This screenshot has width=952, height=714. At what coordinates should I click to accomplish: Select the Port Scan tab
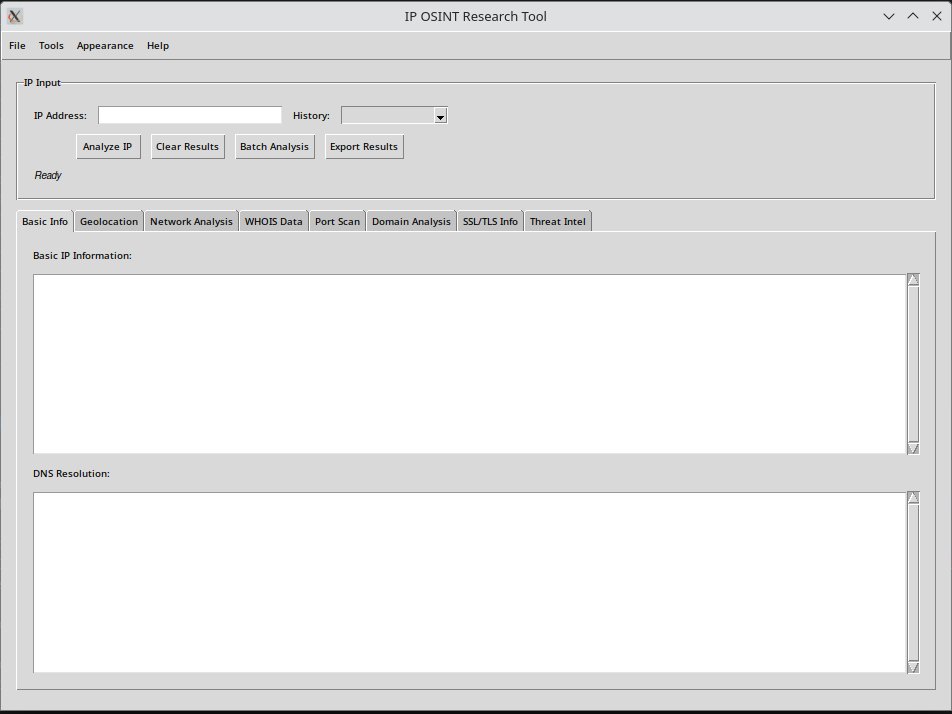[337, 221]
